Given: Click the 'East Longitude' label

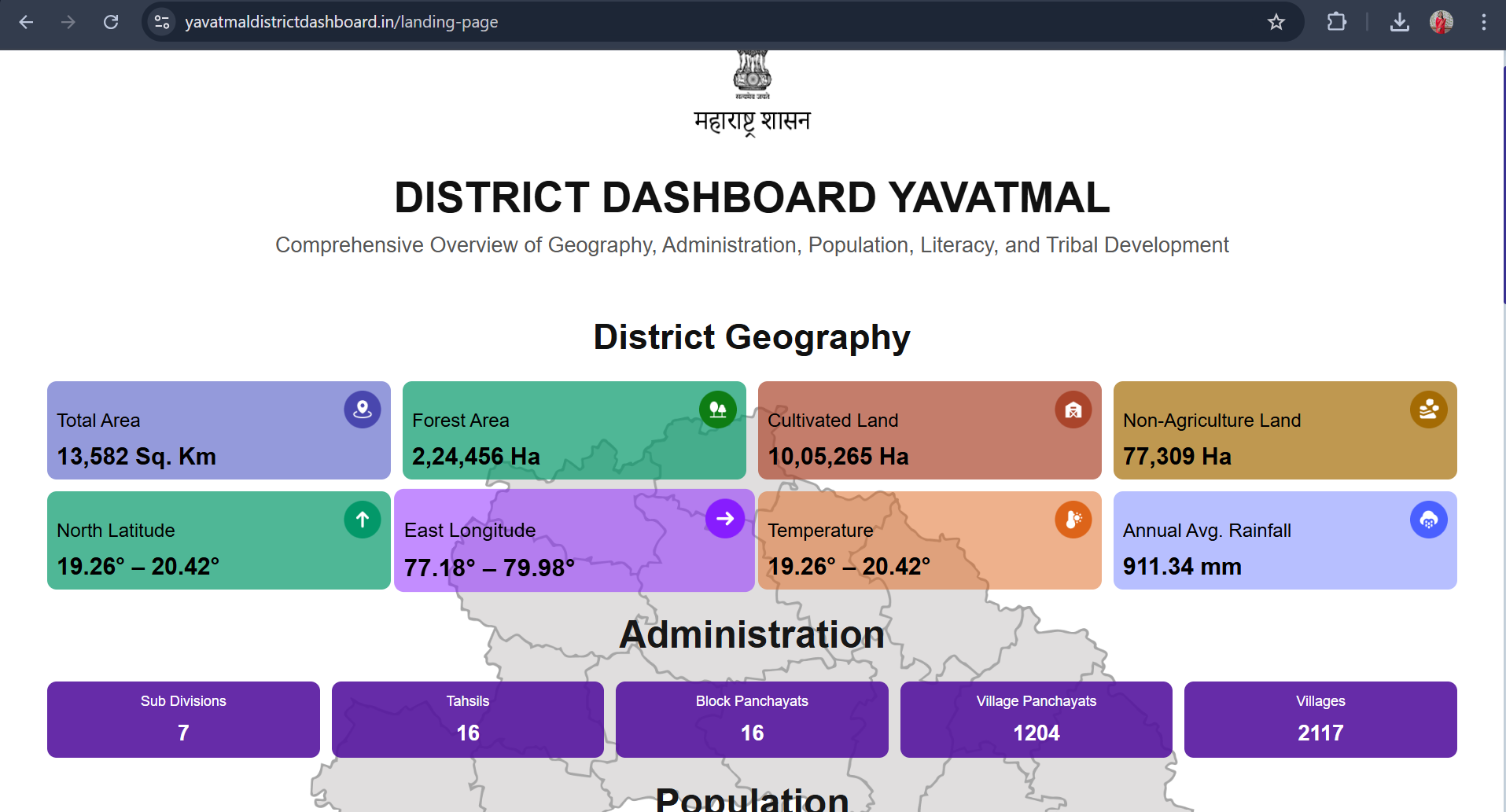Looking at the screenshot, I should coord(469,531).
